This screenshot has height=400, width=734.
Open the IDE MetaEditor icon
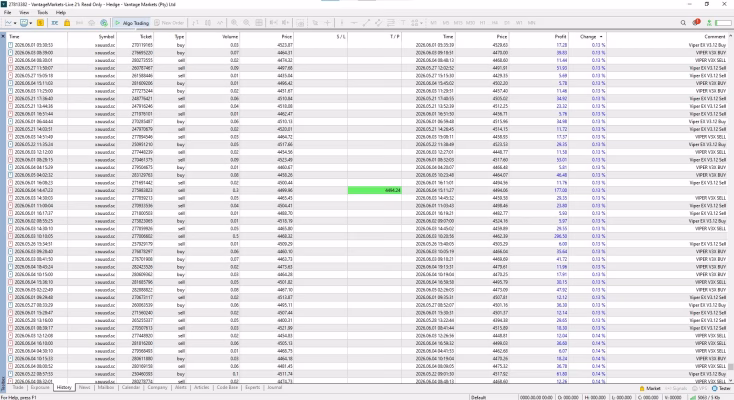55,22
